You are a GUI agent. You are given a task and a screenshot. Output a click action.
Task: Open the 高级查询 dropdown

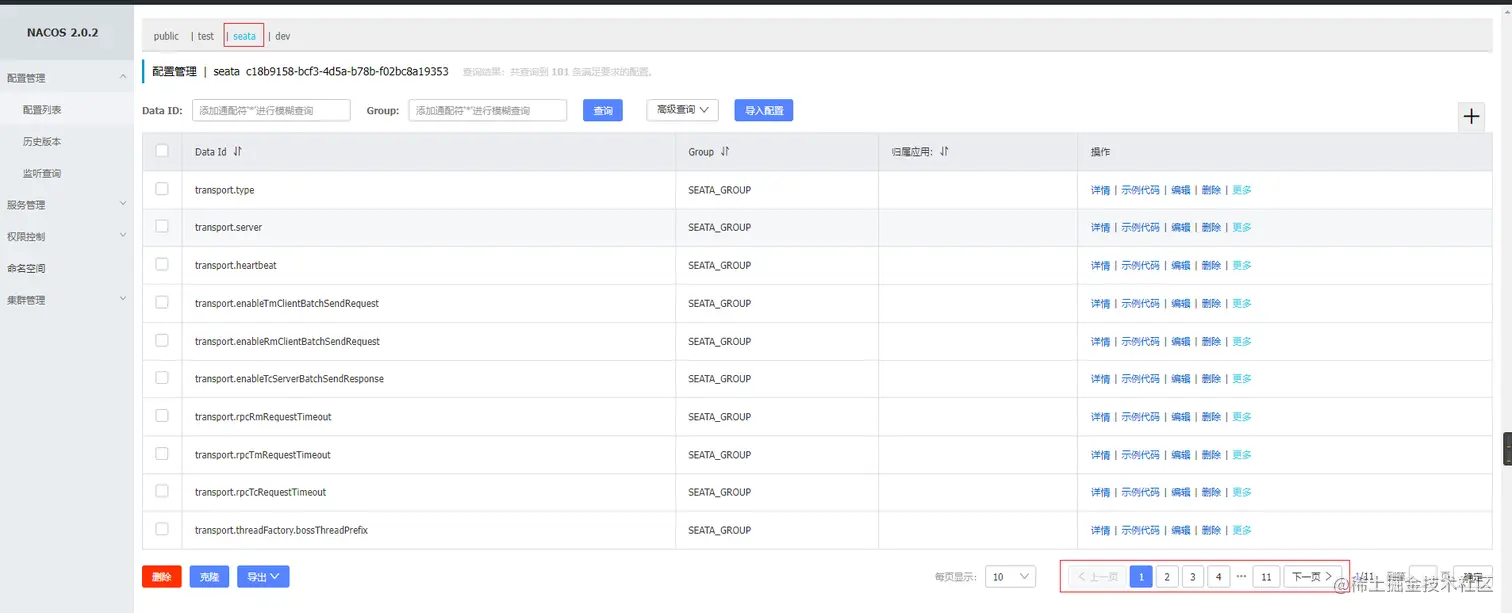tap(683, 110)
